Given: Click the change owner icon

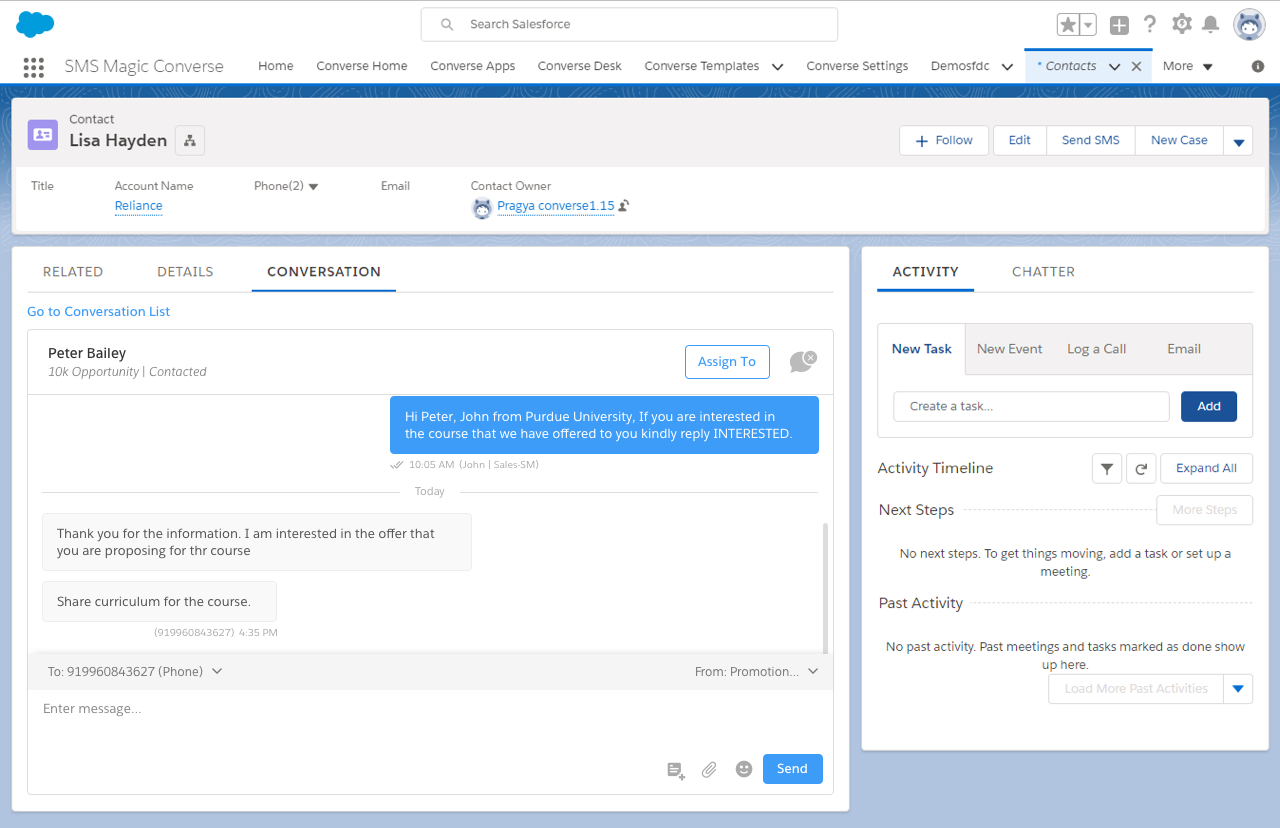Looking at the screenshot, I should [x=624, y=206].
